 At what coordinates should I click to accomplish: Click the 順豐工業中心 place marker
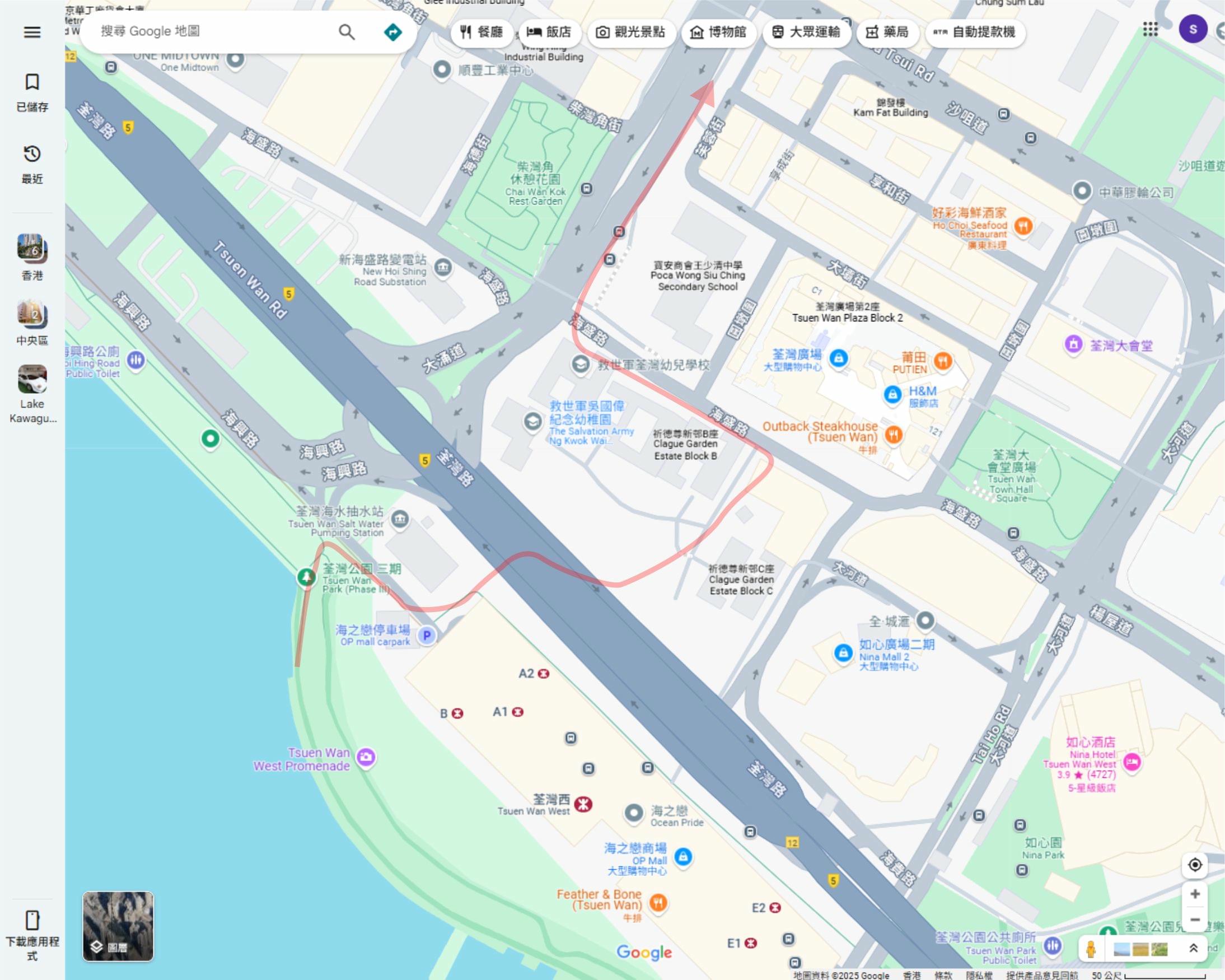442,70
